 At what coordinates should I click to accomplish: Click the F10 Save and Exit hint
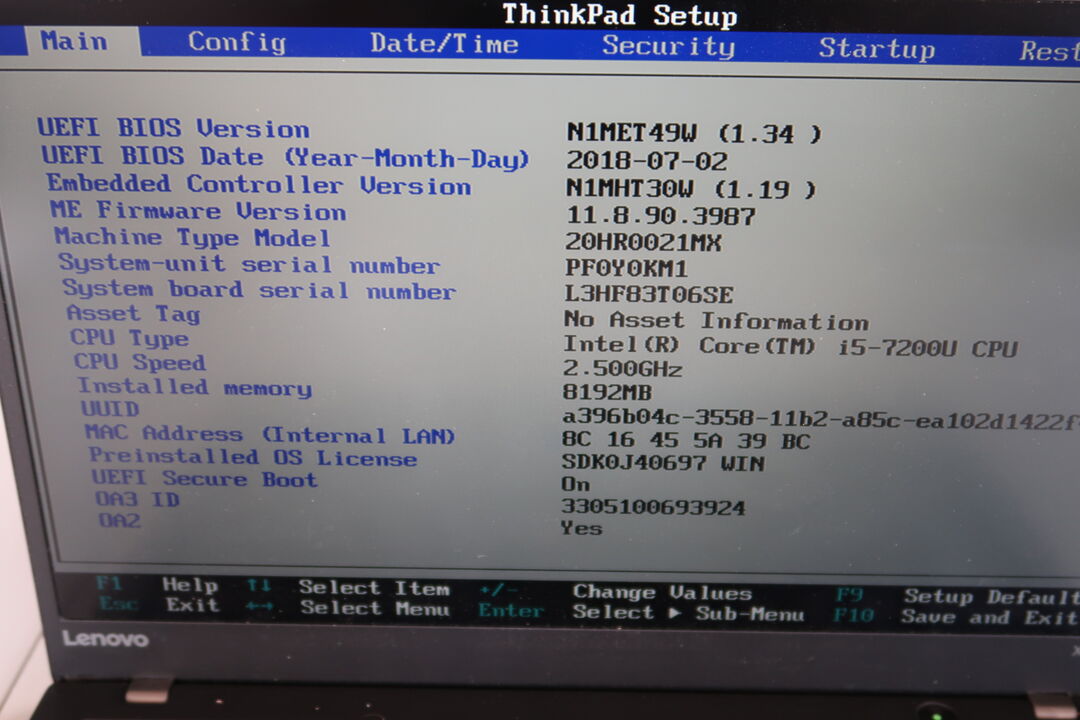(x=955, y=617)
